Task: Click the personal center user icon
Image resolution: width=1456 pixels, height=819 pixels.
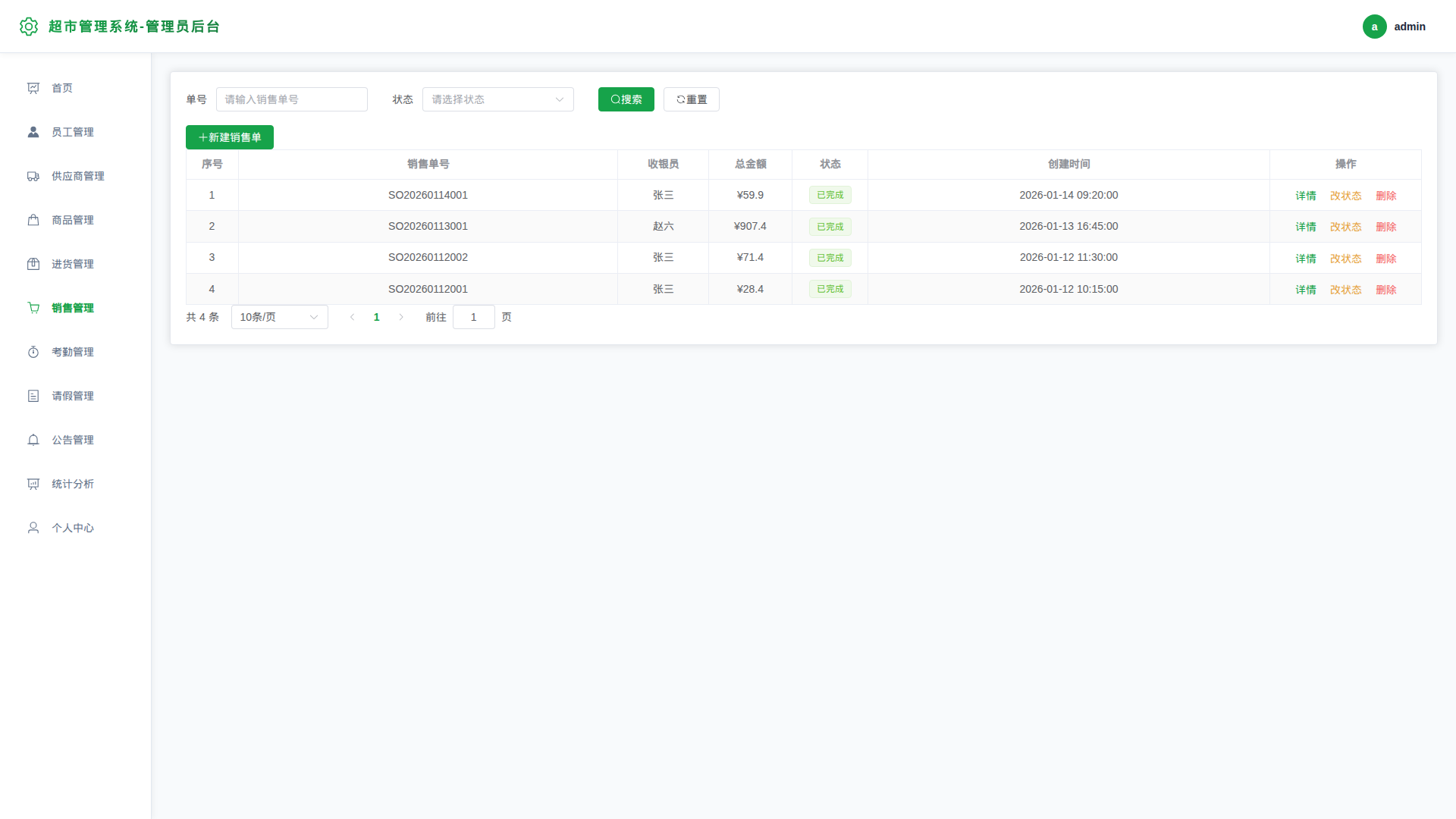Action: (x=33, y=528)
